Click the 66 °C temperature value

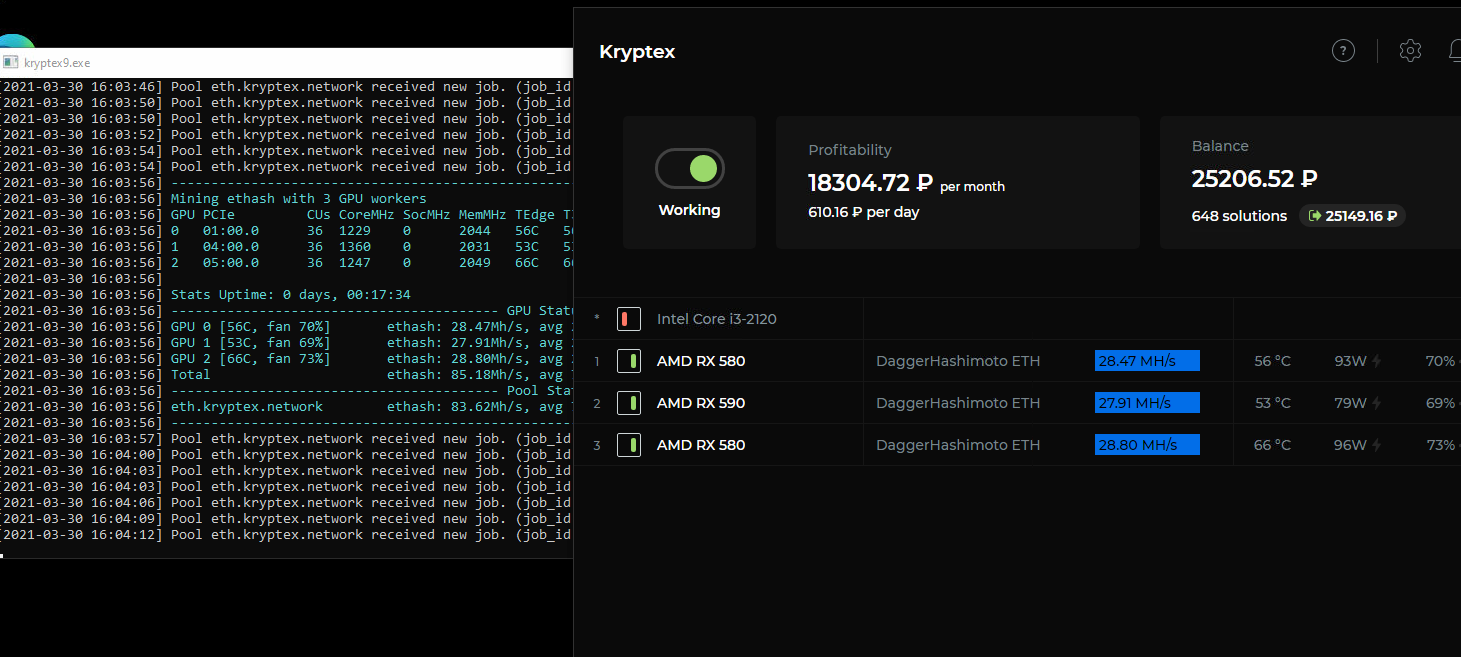(x=1273, y=445)
